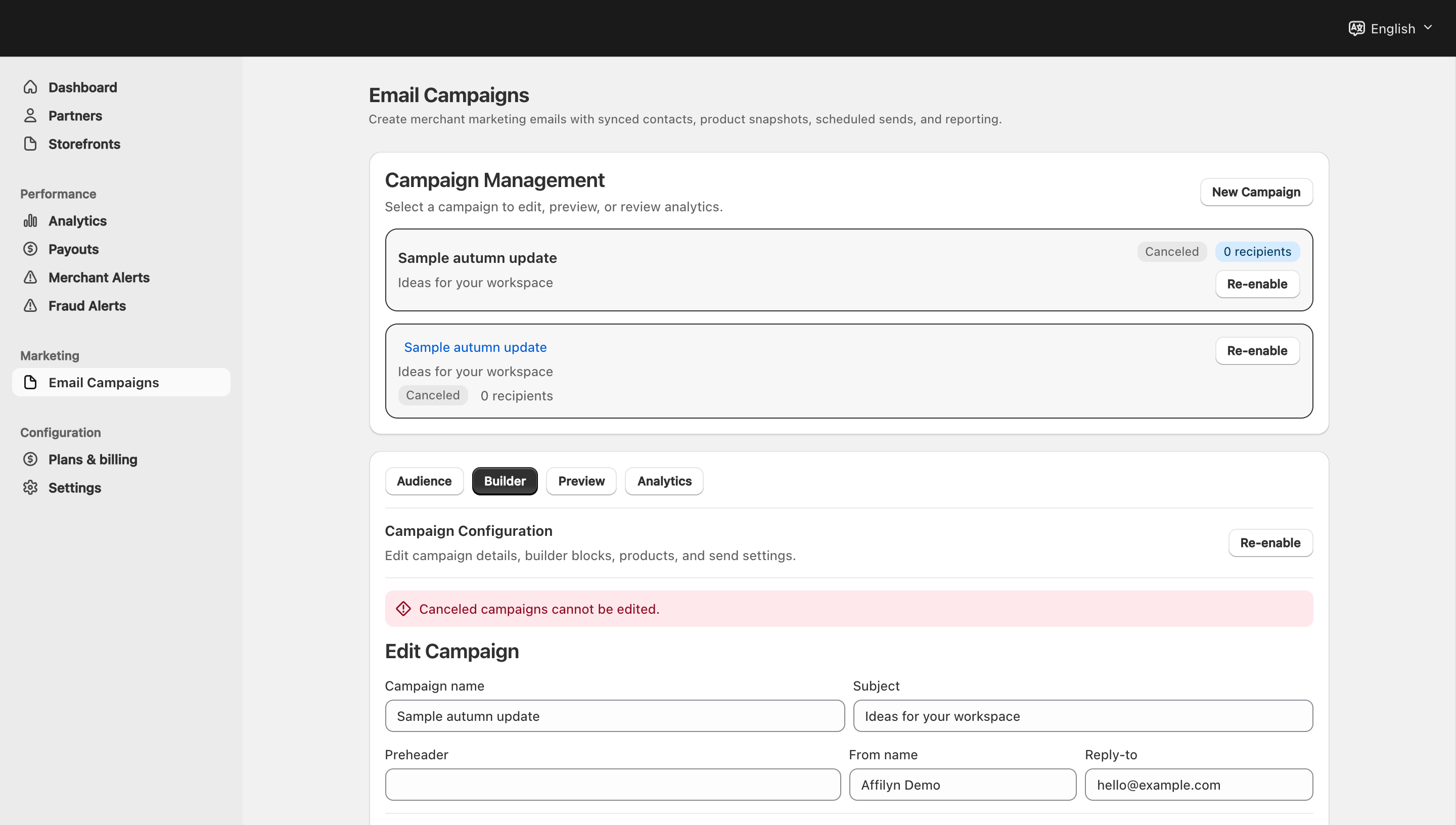Click the Settings gear icon
This screenshot has width=1456, height=825.
coord(31,488)
